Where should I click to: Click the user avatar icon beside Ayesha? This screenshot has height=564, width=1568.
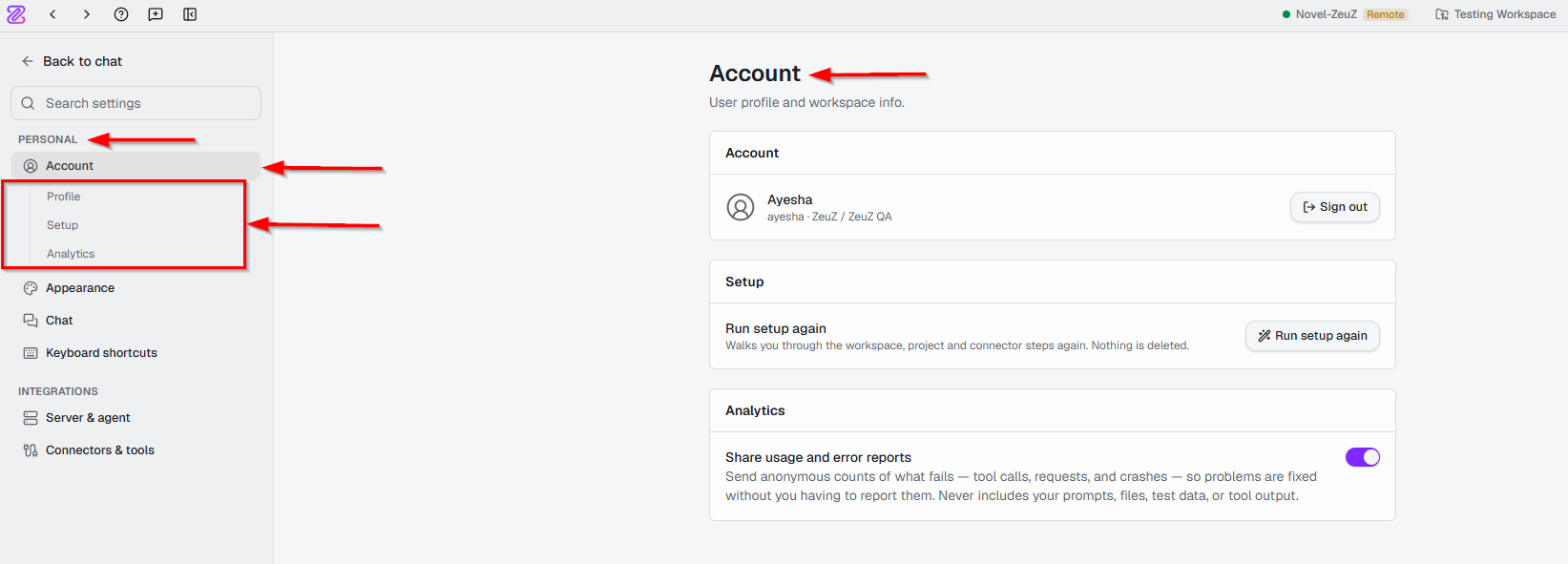pos(741,207)
